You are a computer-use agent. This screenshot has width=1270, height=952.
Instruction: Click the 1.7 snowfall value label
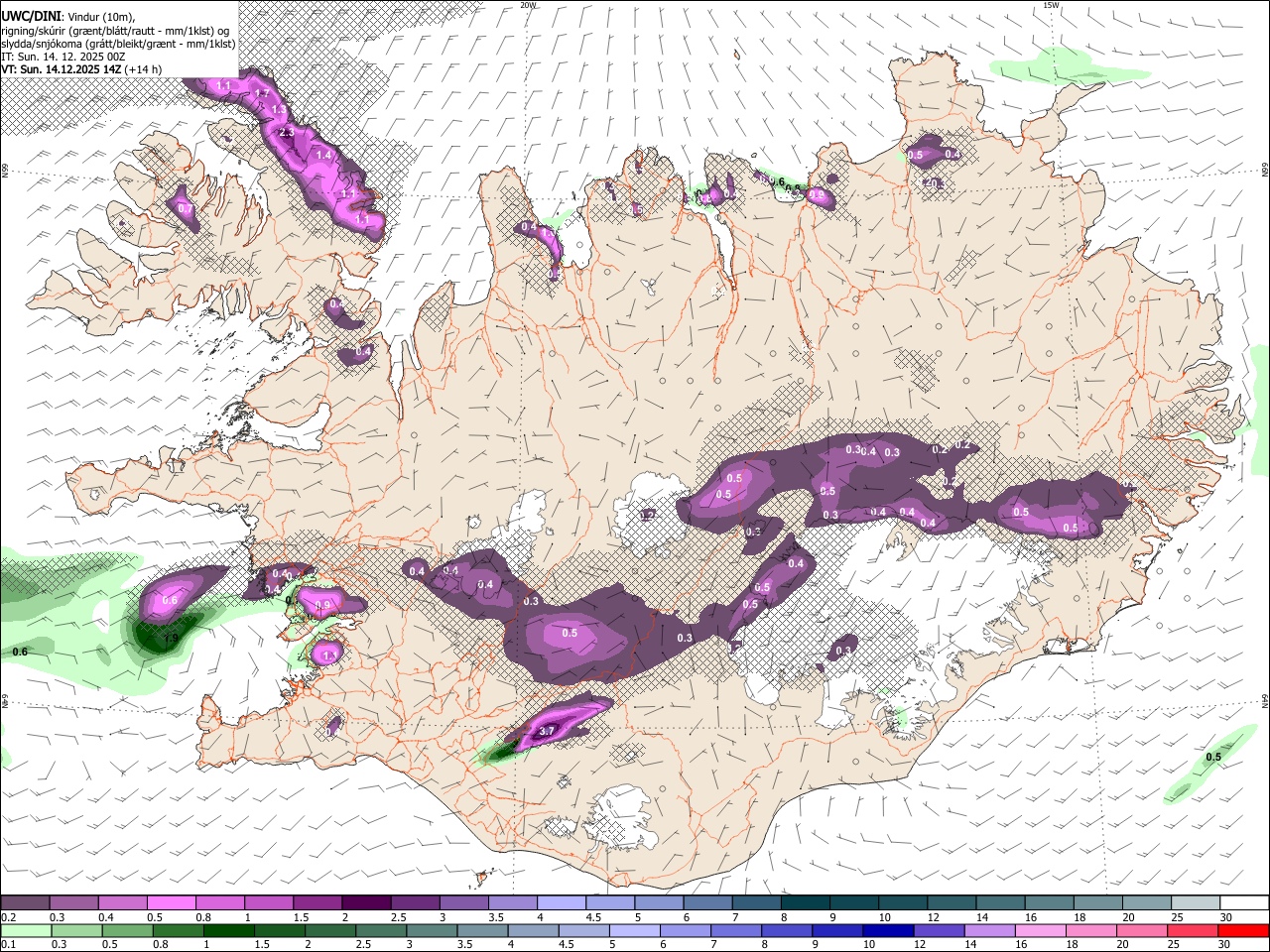(x=262, y=93)
